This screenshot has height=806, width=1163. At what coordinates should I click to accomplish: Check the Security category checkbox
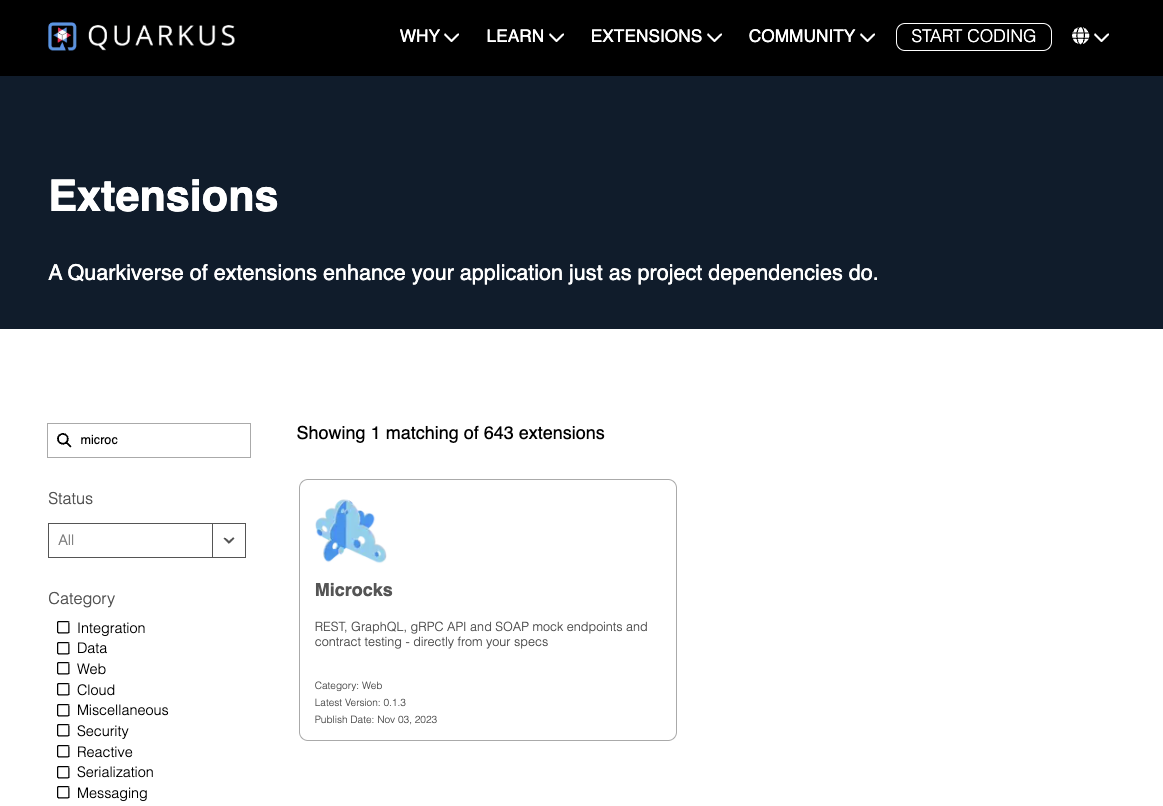tap(63, 730)
